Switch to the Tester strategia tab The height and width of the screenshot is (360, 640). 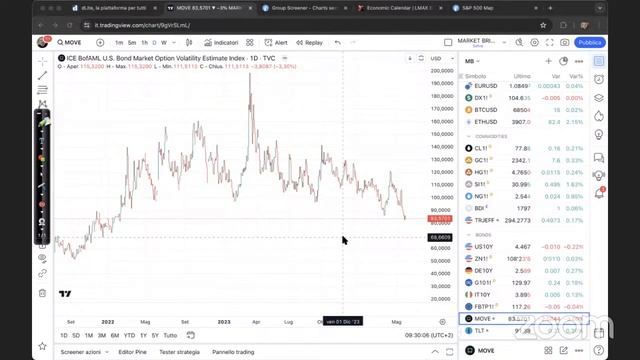pyautogui.click(x=180, y=352)
